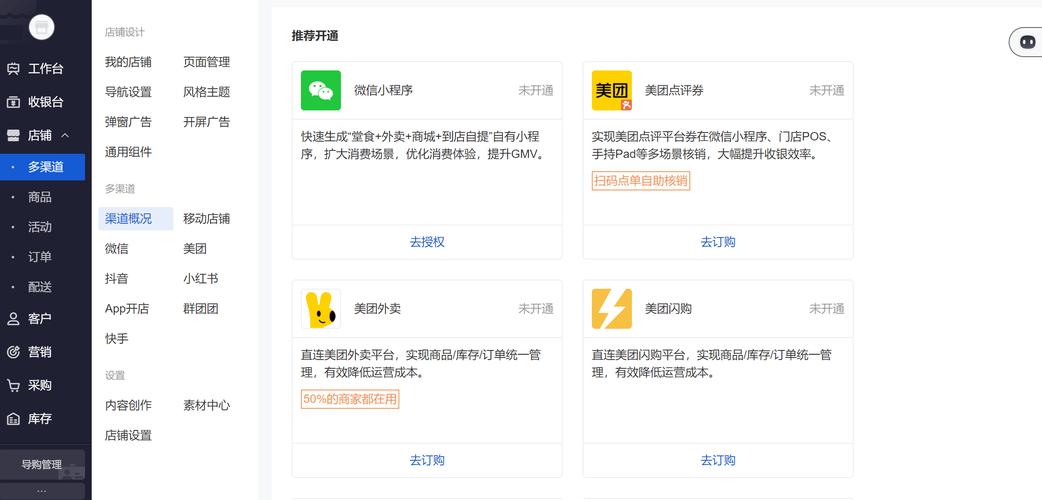Click the 美团点评券 yellow logo
Screen dimensions: 1042x500
(x=612, y=90)
